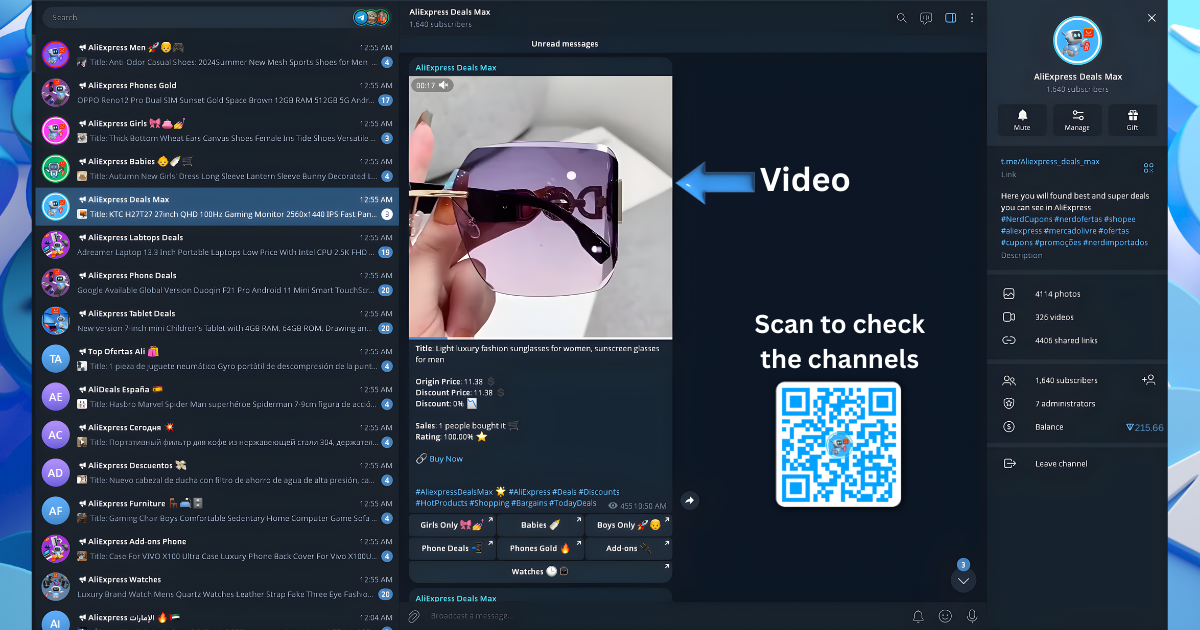This screenshot has width=1200, height=630.
Task: Send a Gift from channel info
Action: click(1132, 120)
